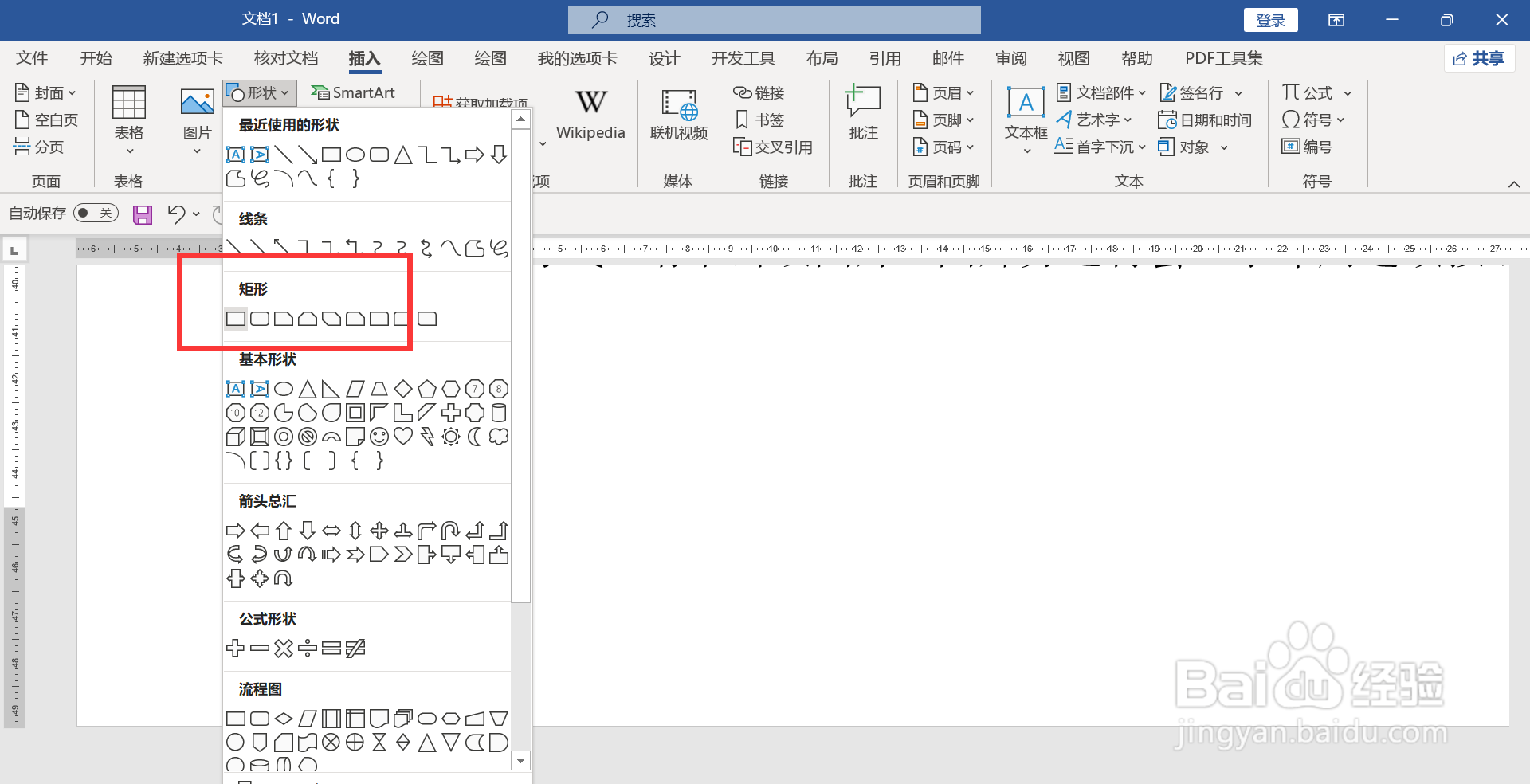Click the search box in title bar

[774, 20]
